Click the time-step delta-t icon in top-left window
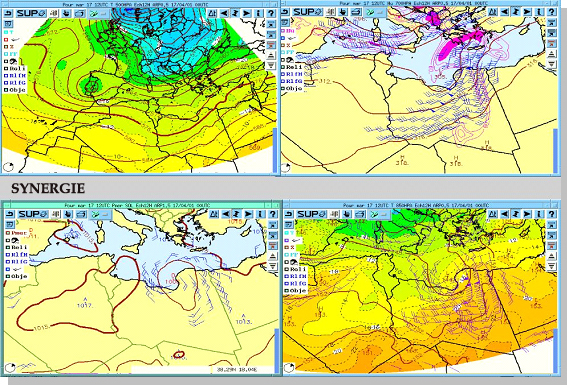The height and width of the screenshot is (385, 567). [x=213, y=13]
